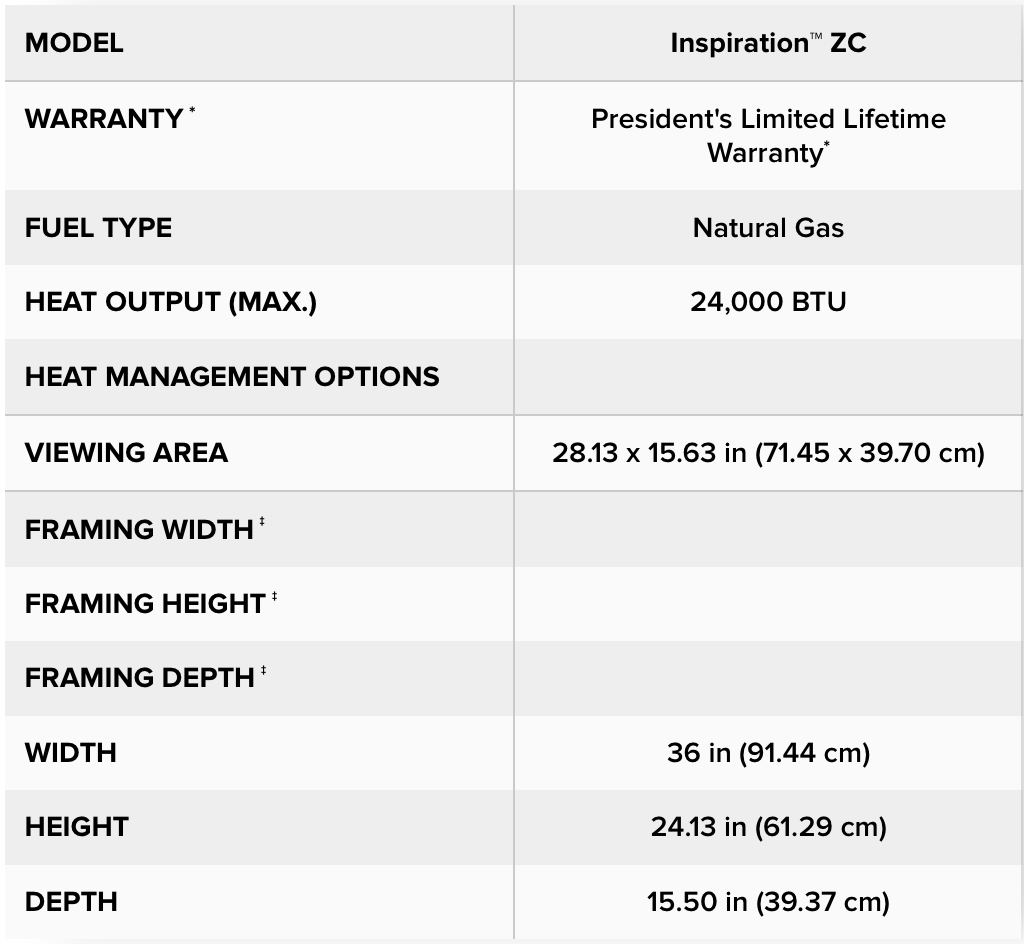1024x944 pixels.
Task: Click the FRAMING WIDTH label
Action: tap(139, 529)
